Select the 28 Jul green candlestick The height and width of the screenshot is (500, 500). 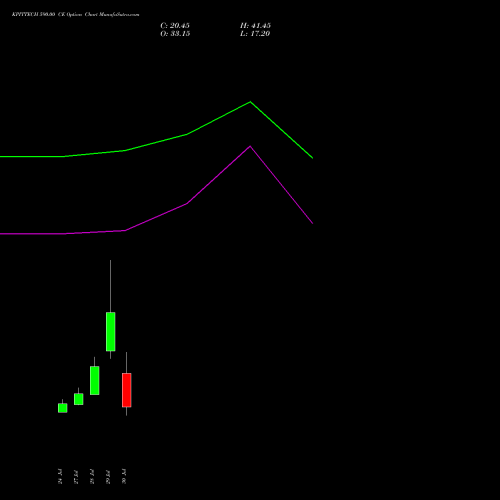pos(95,380)
